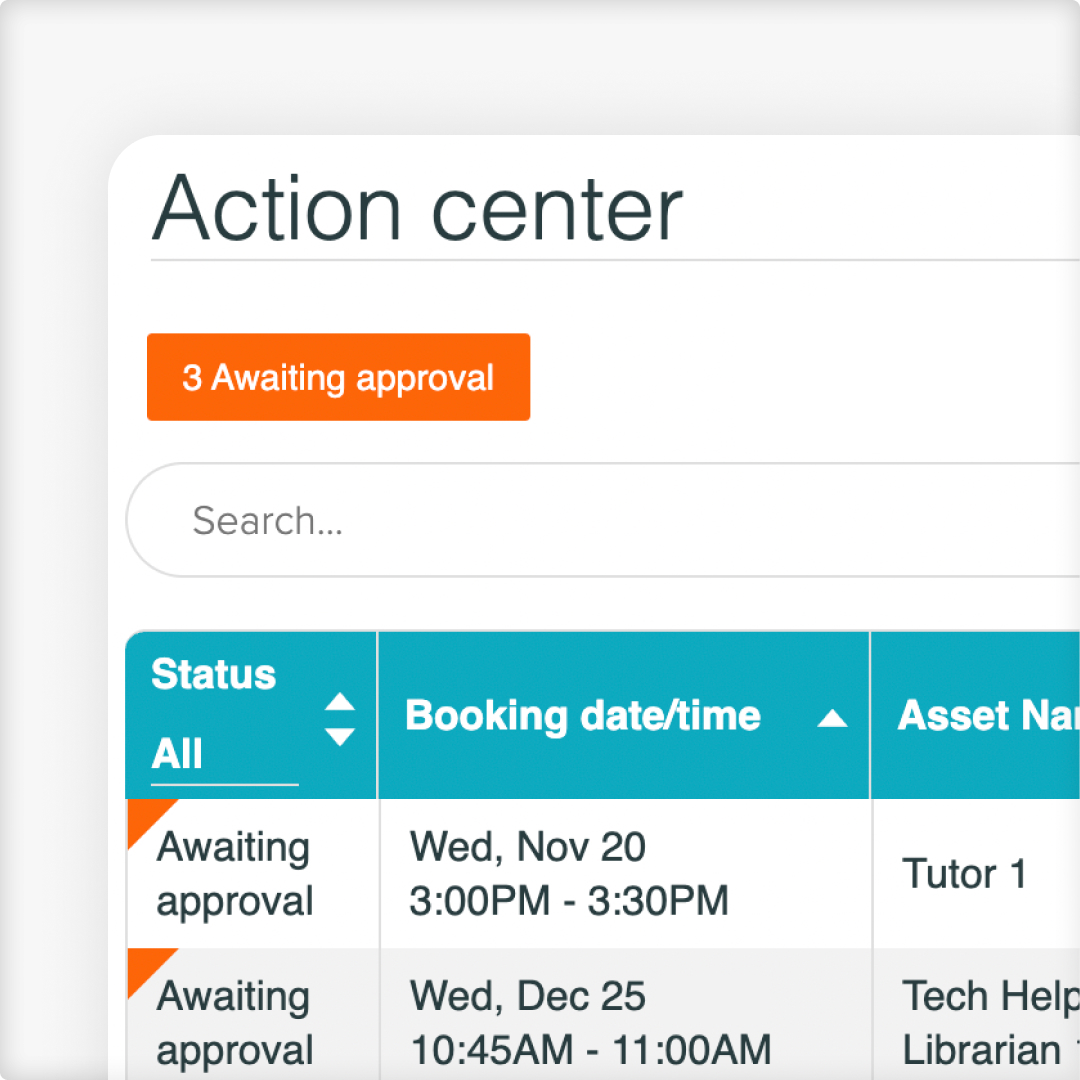
Task: Click the 10:45AM - 11:00AM time text
Action: (x=590, y=1050)
